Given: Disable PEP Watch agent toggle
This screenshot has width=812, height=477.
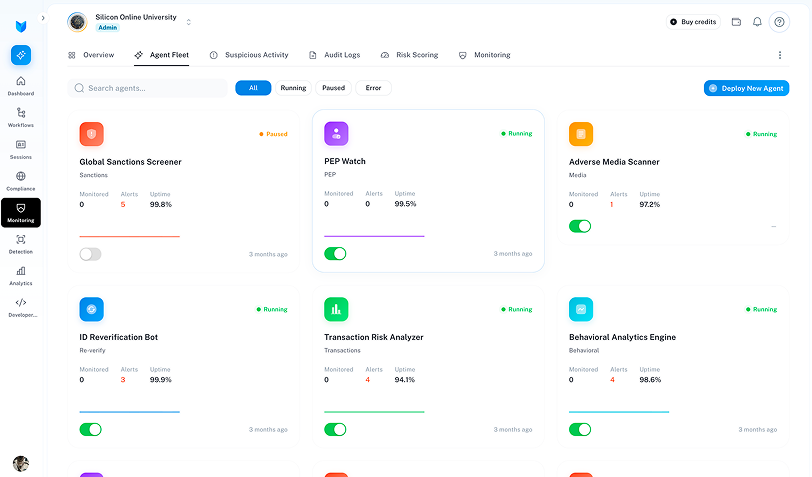Looking at the screenshot, I should (x=335, y=254).
